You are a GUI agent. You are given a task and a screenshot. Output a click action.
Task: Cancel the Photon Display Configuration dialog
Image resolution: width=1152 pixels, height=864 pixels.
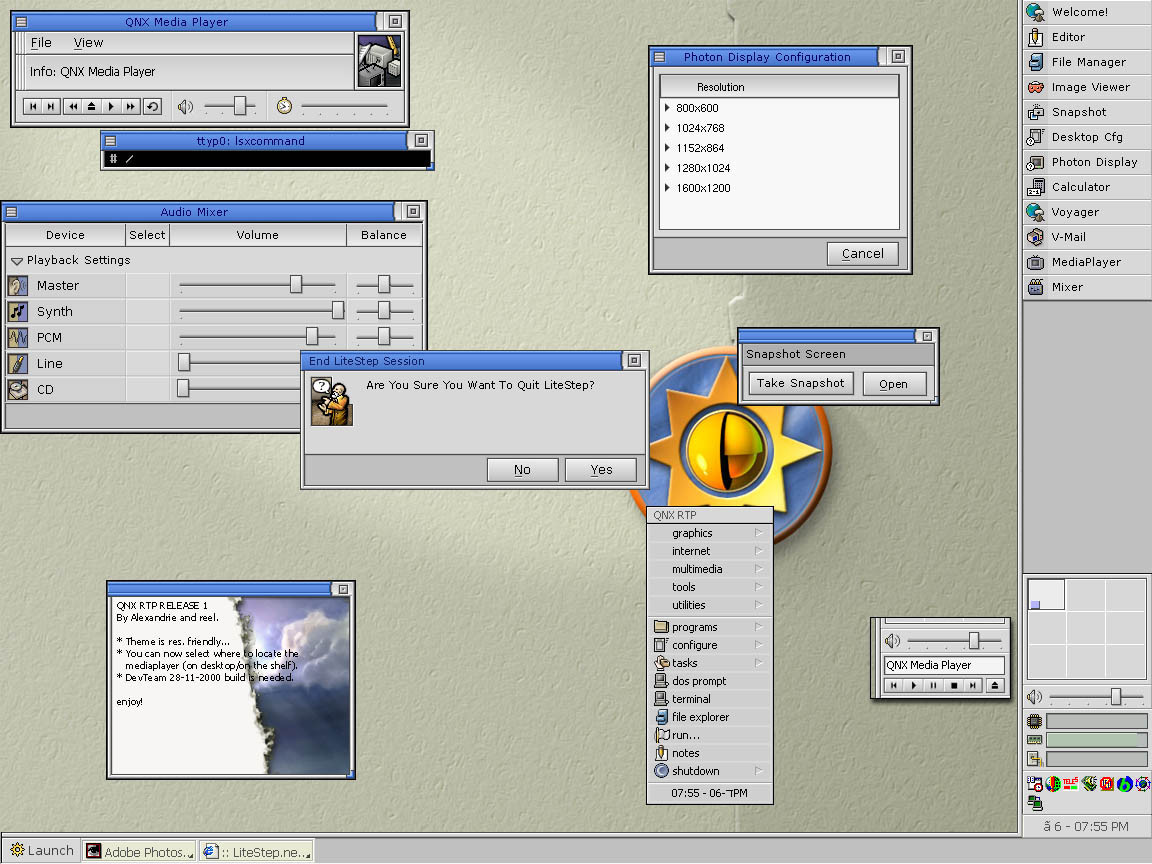(863, 254)
